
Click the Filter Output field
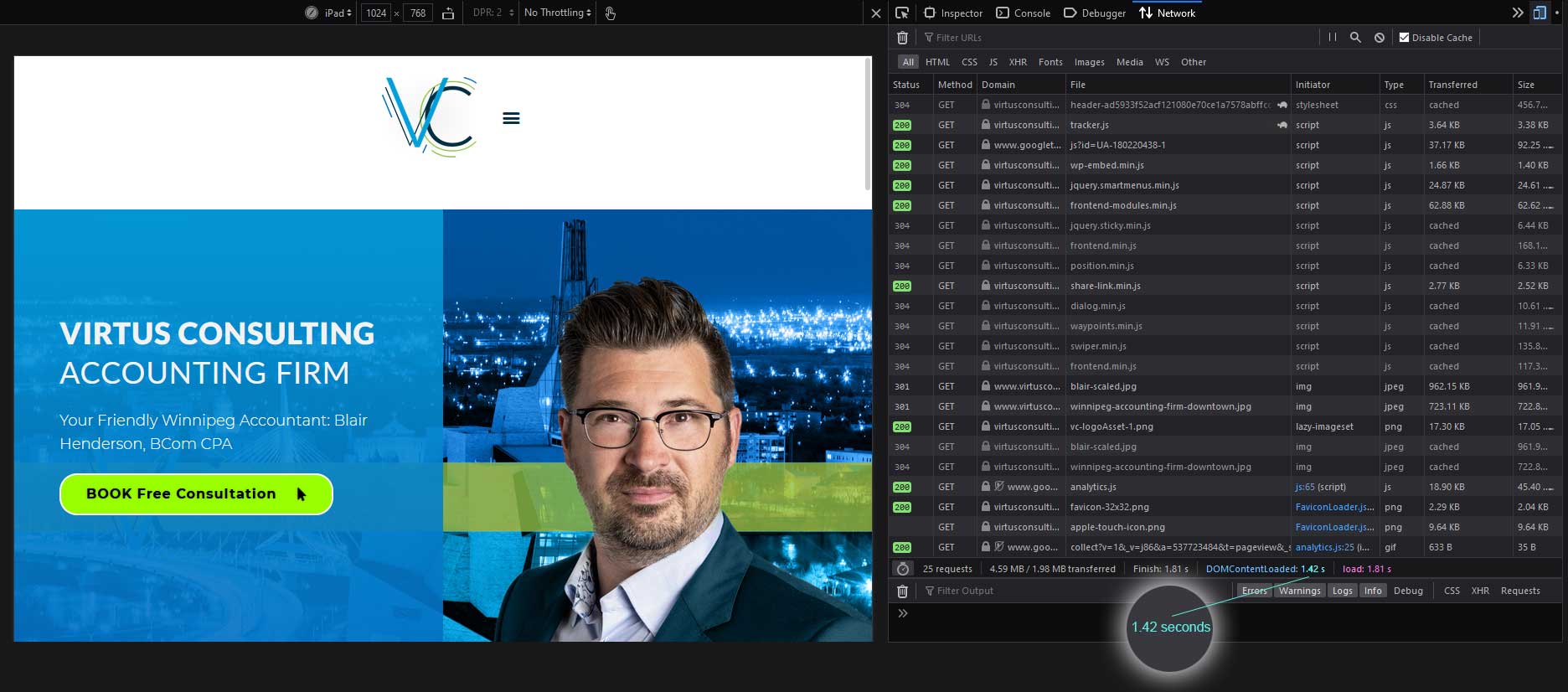coord(1076,591)
